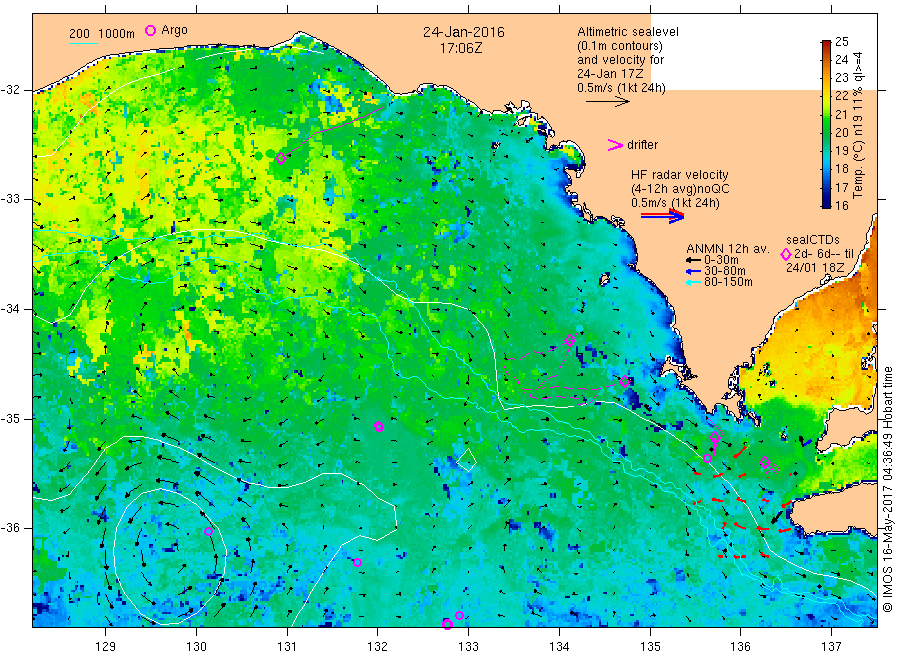Click the magenta Argo circle in the legend

pos(150,30)
